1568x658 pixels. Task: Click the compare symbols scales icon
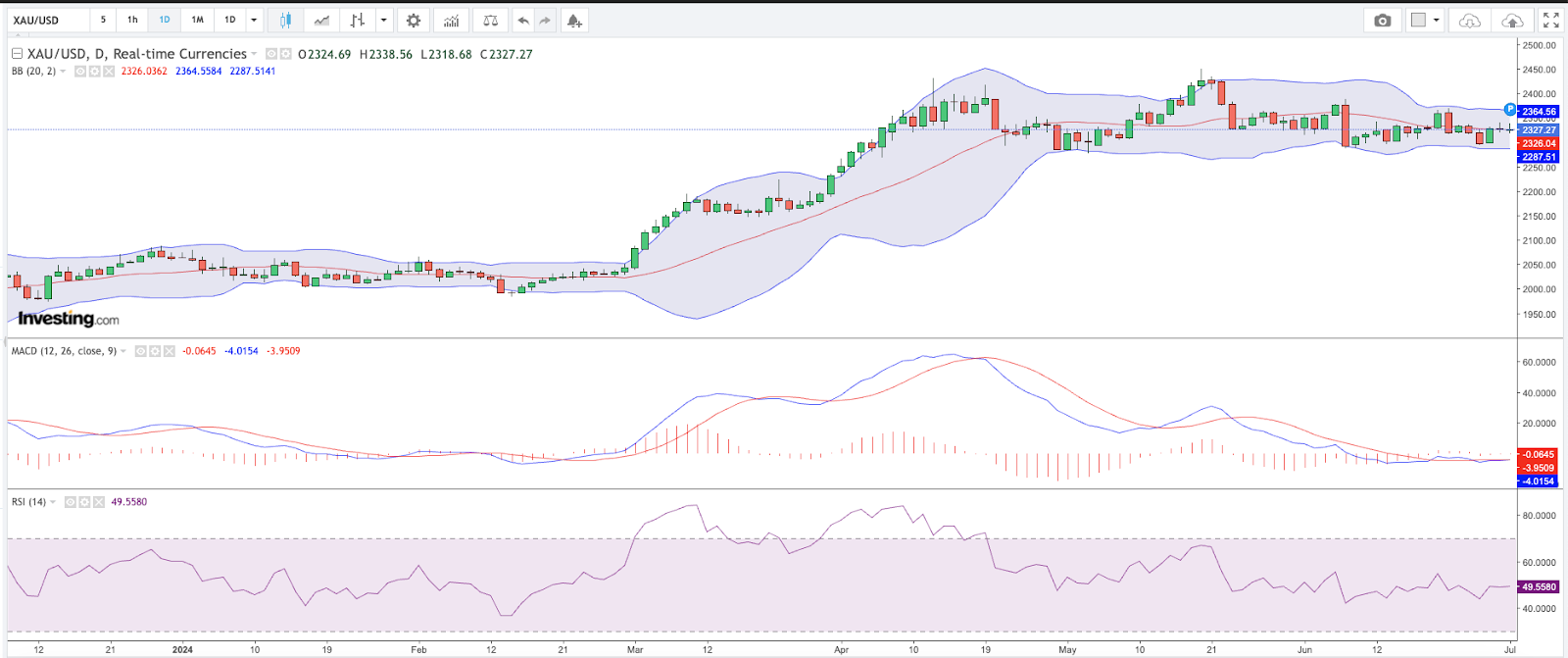click(491, 20)
